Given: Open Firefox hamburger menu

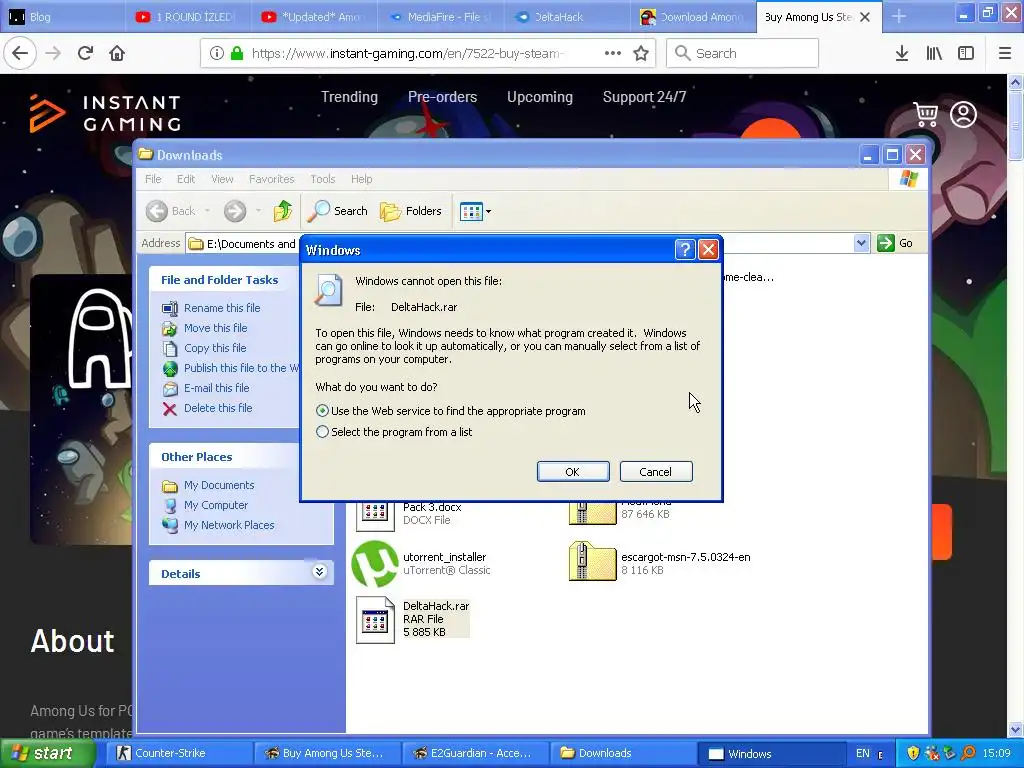Looking at the screenshot, I should point(1005,53).
